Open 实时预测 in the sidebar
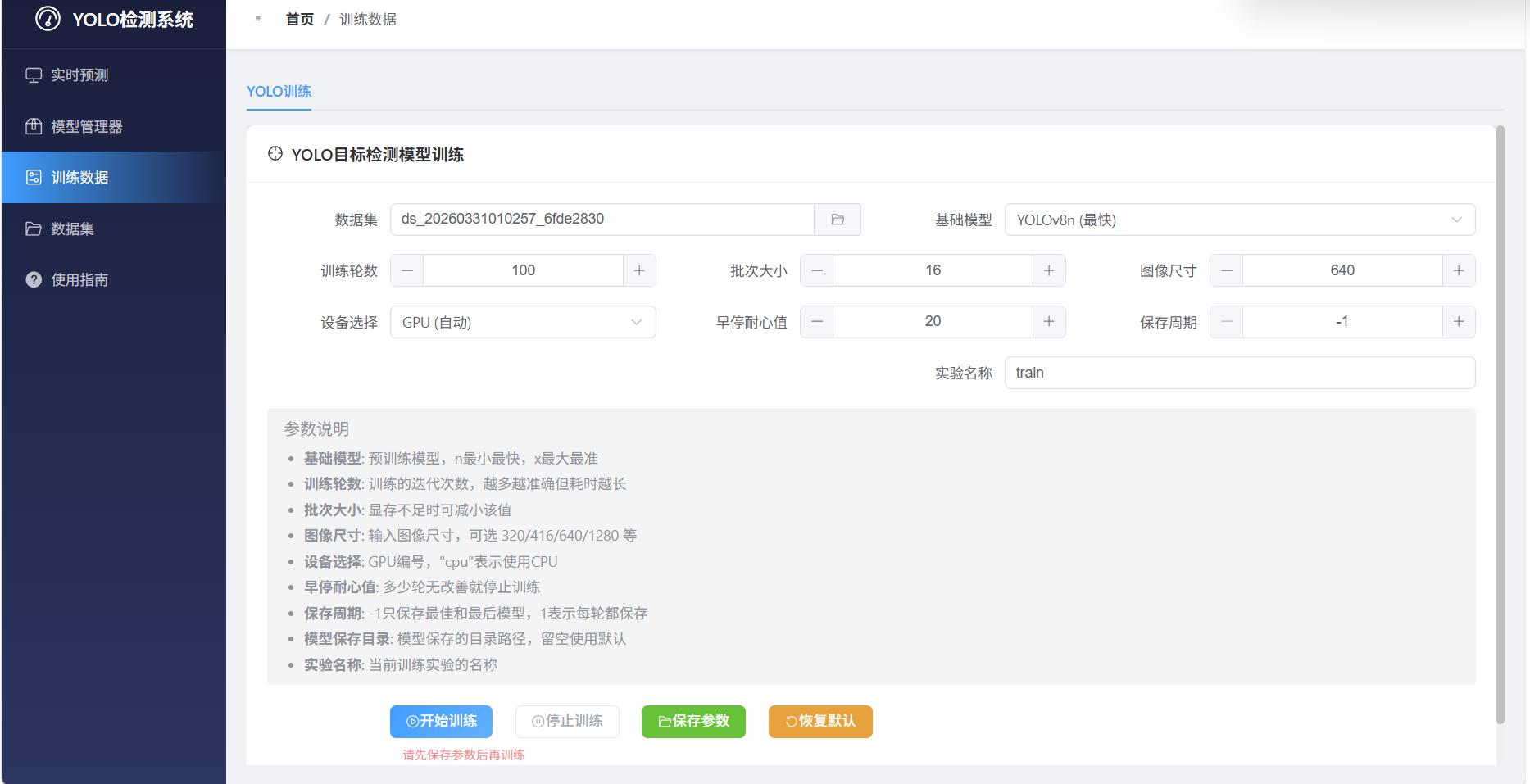The width and height of the screenshot is (1530, 784). point(79,75)
